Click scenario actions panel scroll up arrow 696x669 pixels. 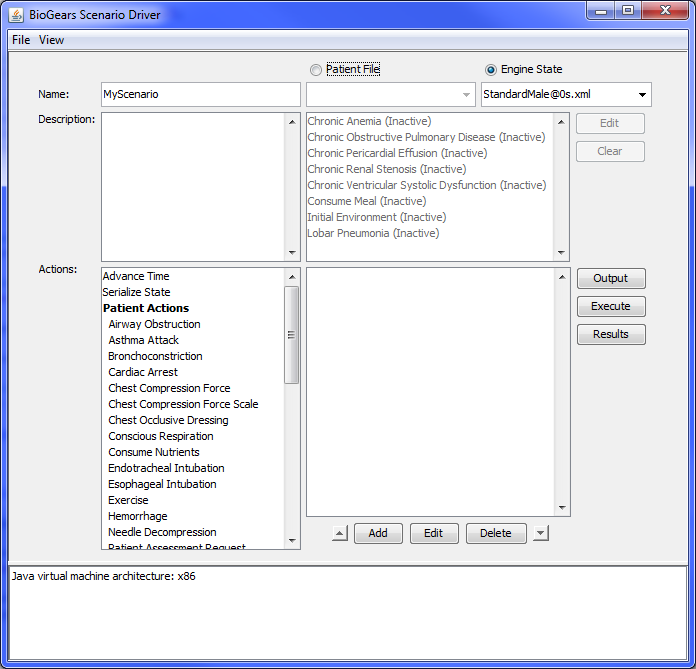pos(562,277)
